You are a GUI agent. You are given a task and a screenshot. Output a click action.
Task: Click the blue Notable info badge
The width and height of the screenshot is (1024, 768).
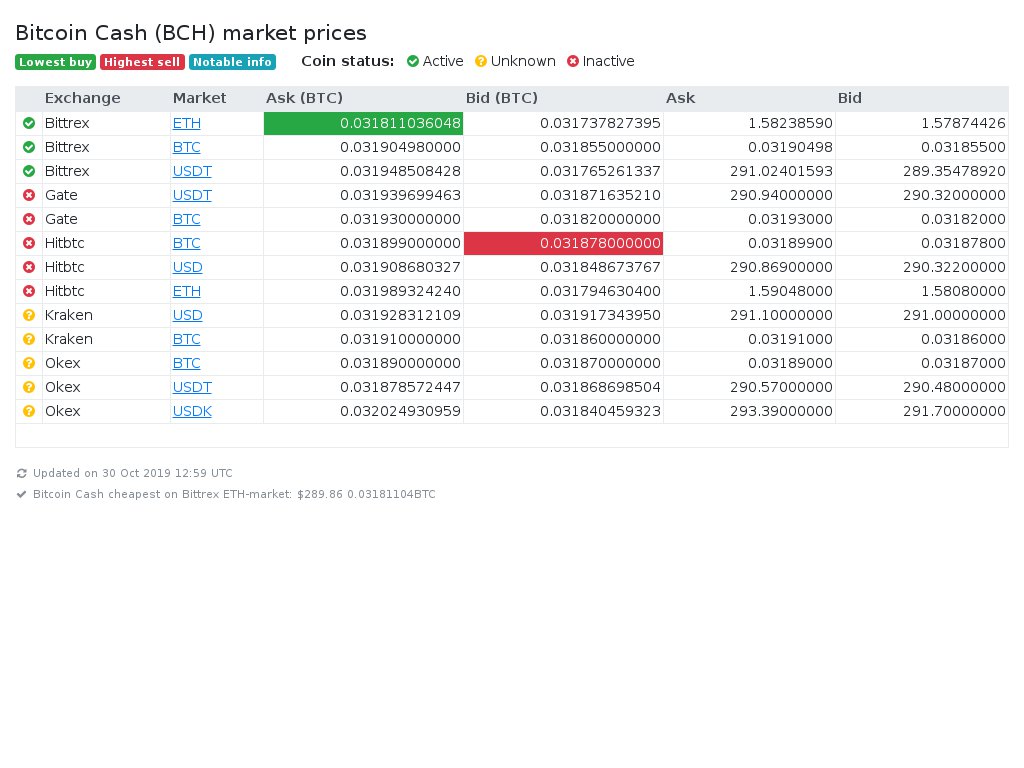pos(232,62)
